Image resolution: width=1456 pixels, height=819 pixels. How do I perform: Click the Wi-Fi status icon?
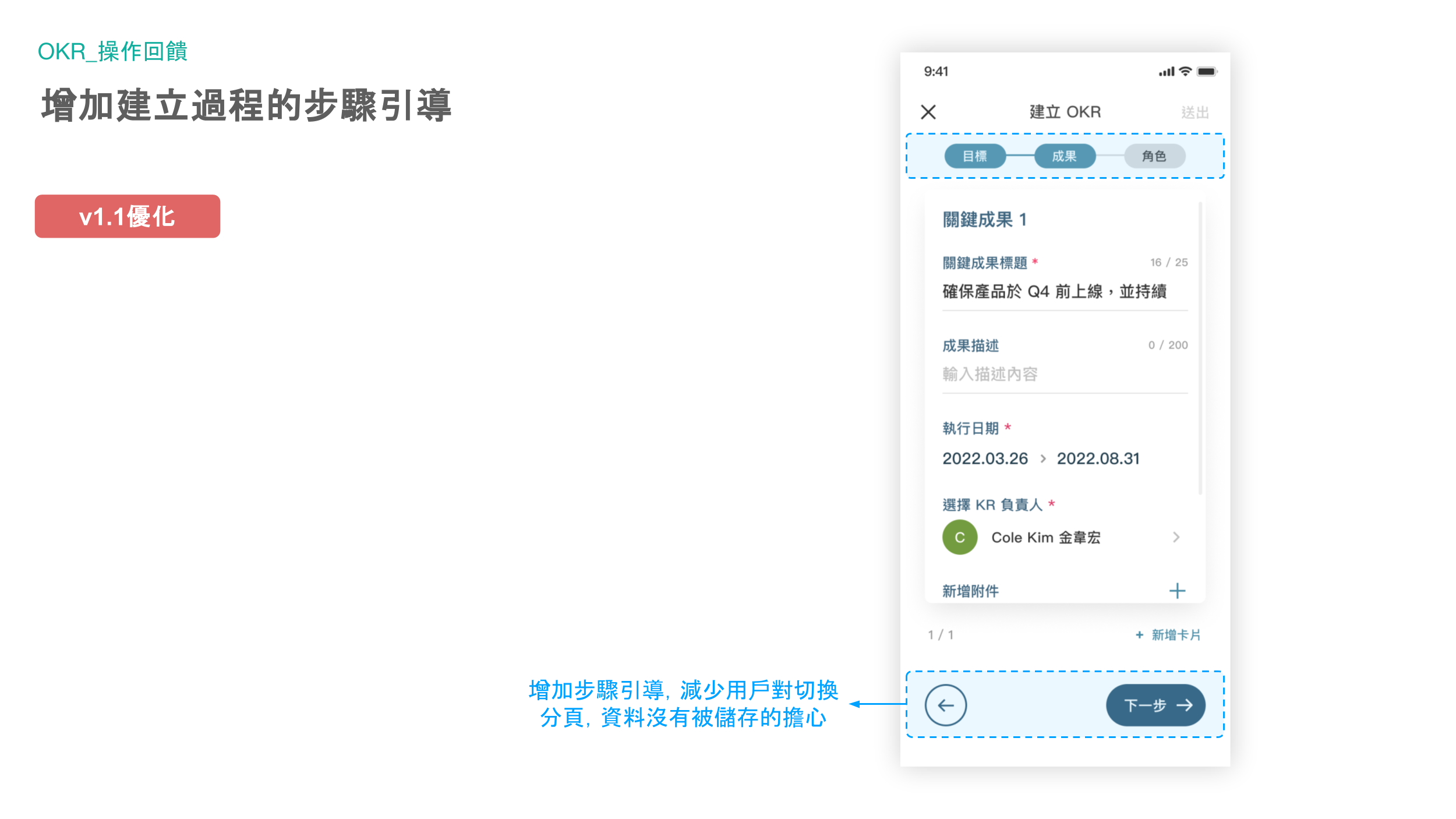click(1185, 72)
